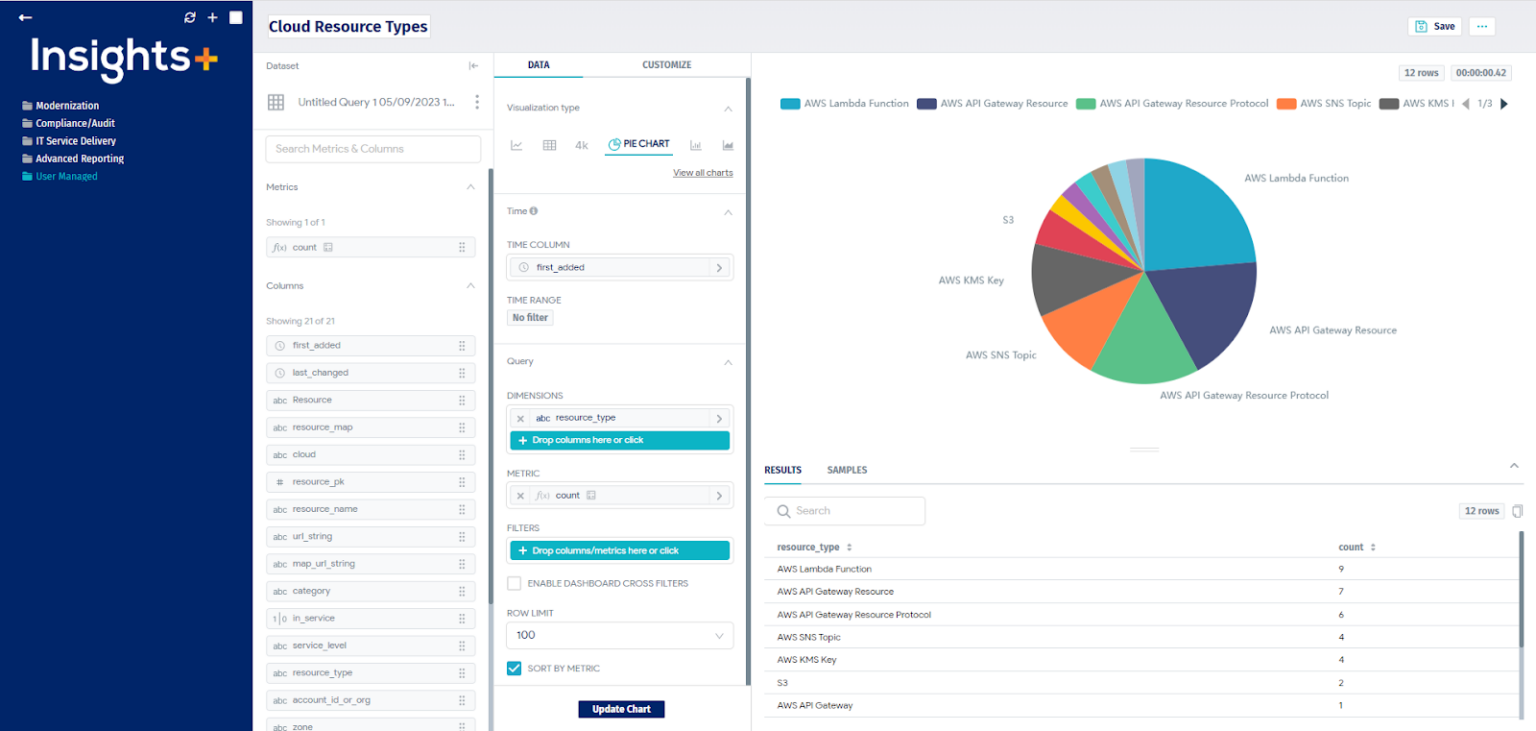Collapse the Visualization type section
Viewport: 1536px width, 731px height.
pyautogui.click(x=728, y=108)
